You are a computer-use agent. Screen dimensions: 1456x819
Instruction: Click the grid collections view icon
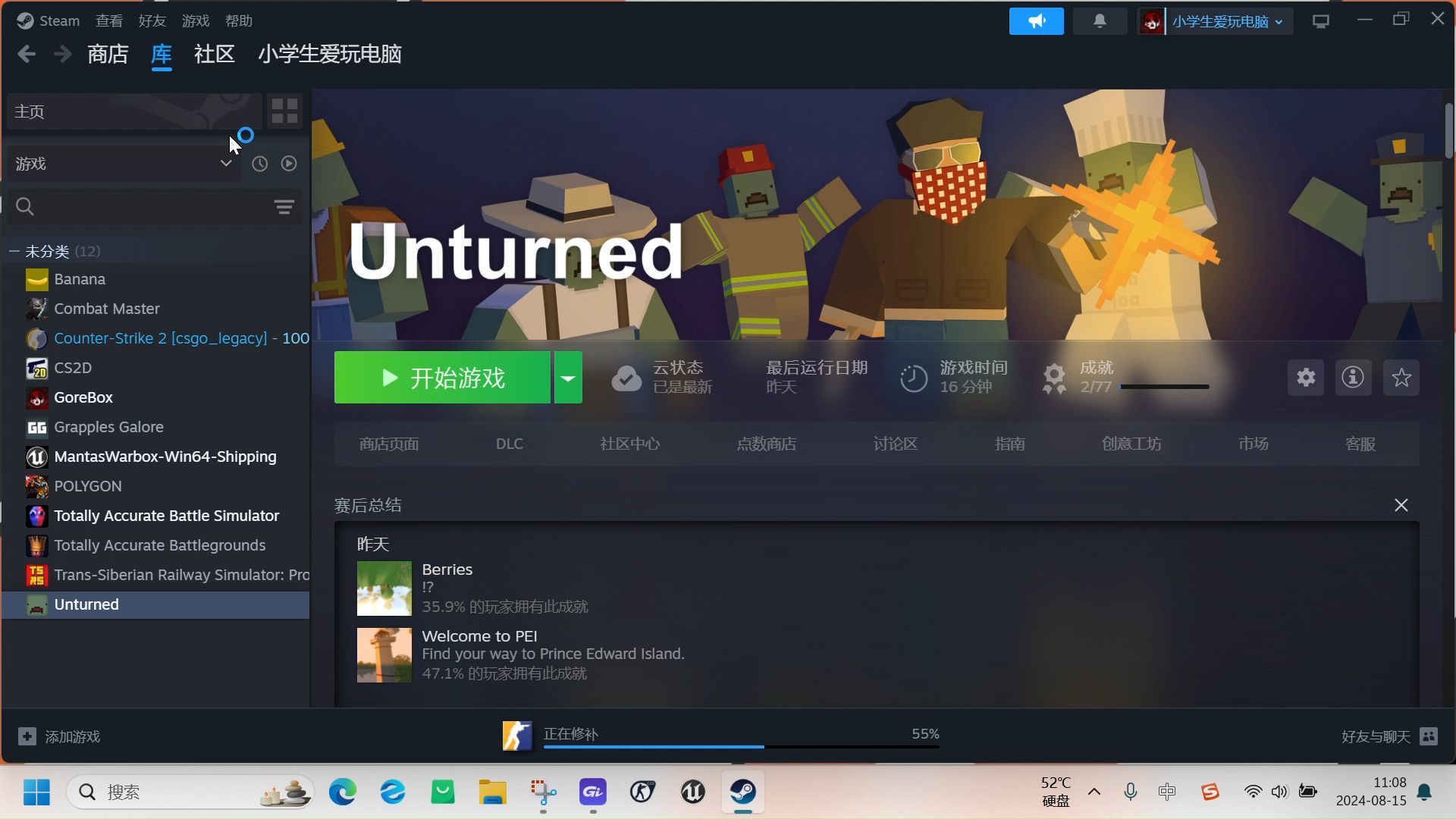[284, 111]
